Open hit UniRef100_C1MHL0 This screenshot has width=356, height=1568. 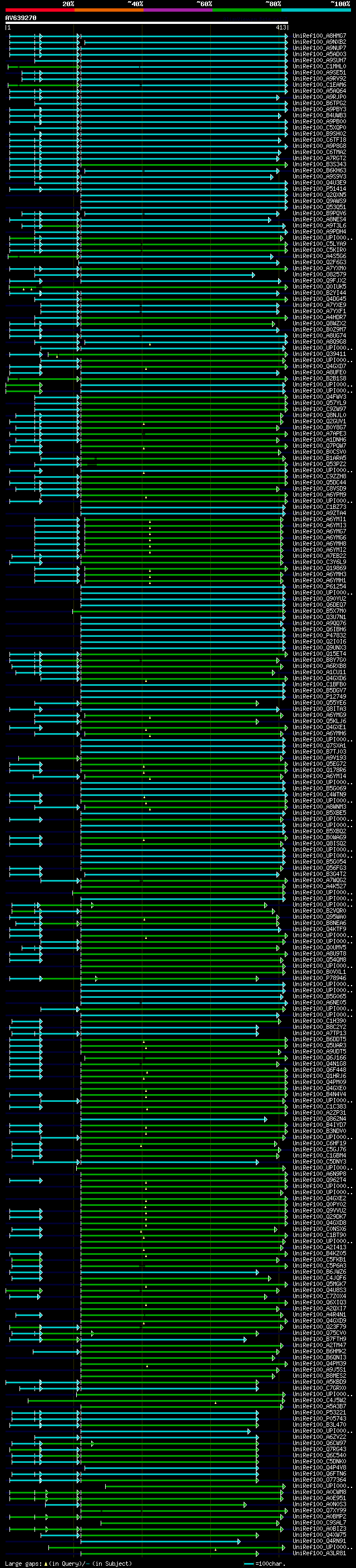[x=319, y=66]
